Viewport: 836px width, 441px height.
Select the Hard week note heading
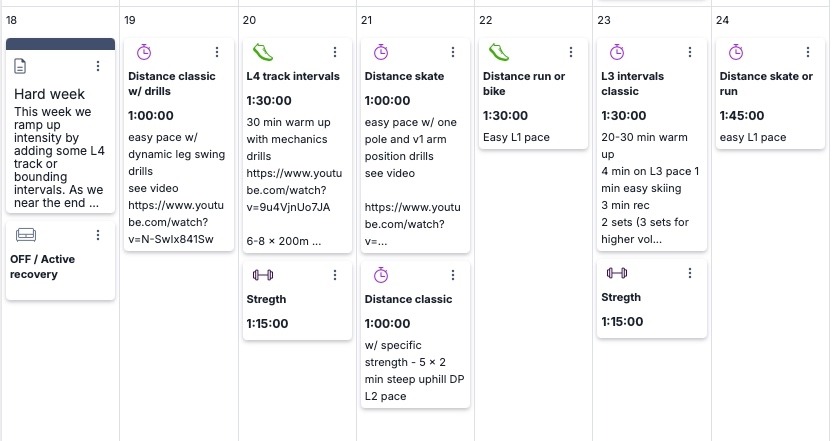(49, 94)
